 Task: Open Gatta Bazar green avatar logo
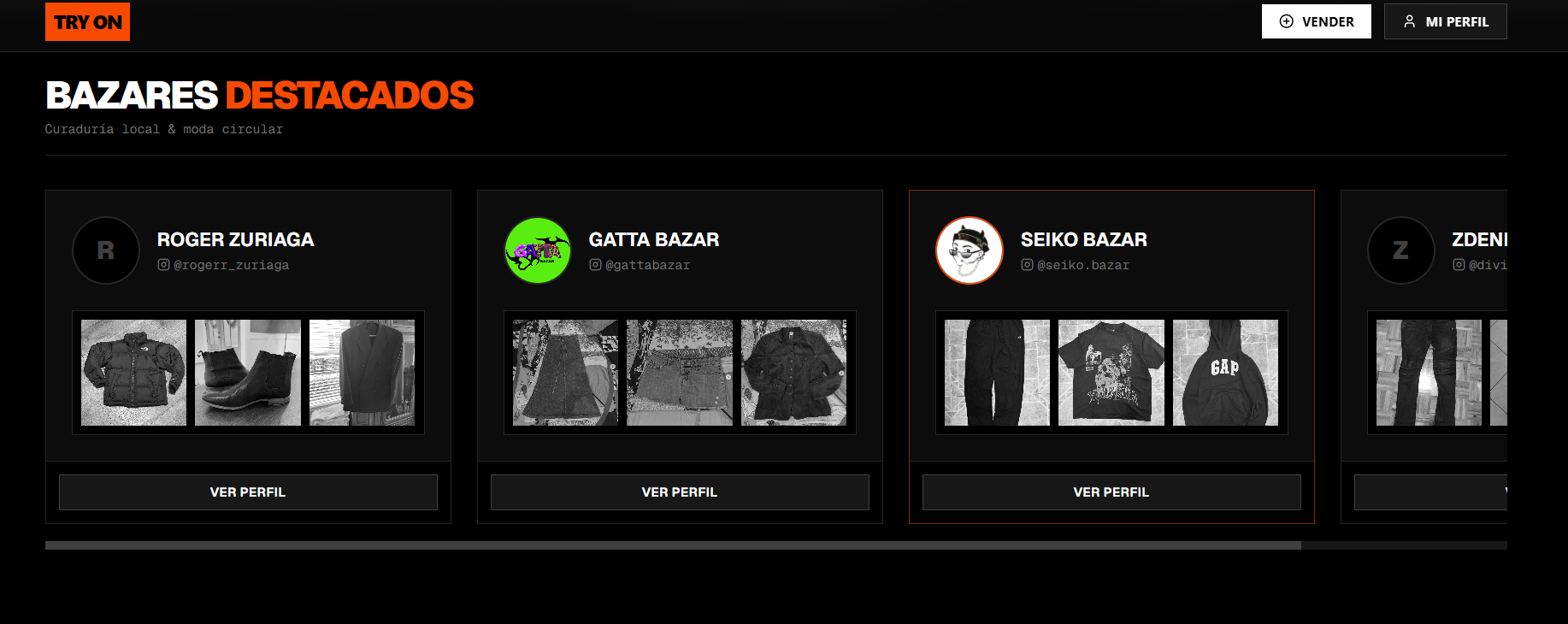click(538, 250)
